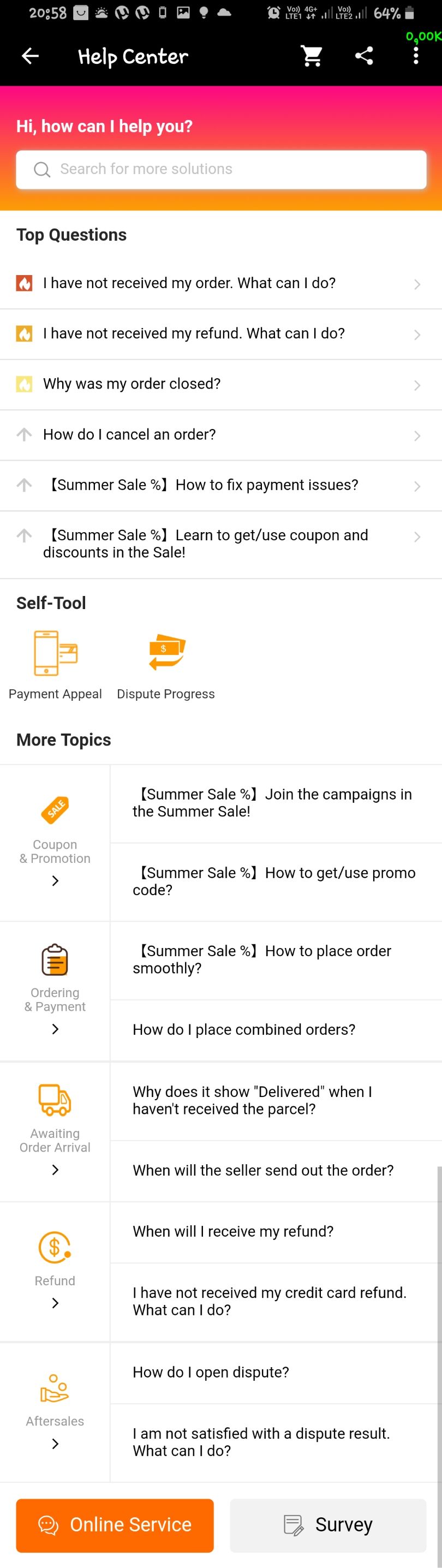Open the Payment Appeal self-tool
This screenshot has width=442, height=1568.
pos(56,665)
